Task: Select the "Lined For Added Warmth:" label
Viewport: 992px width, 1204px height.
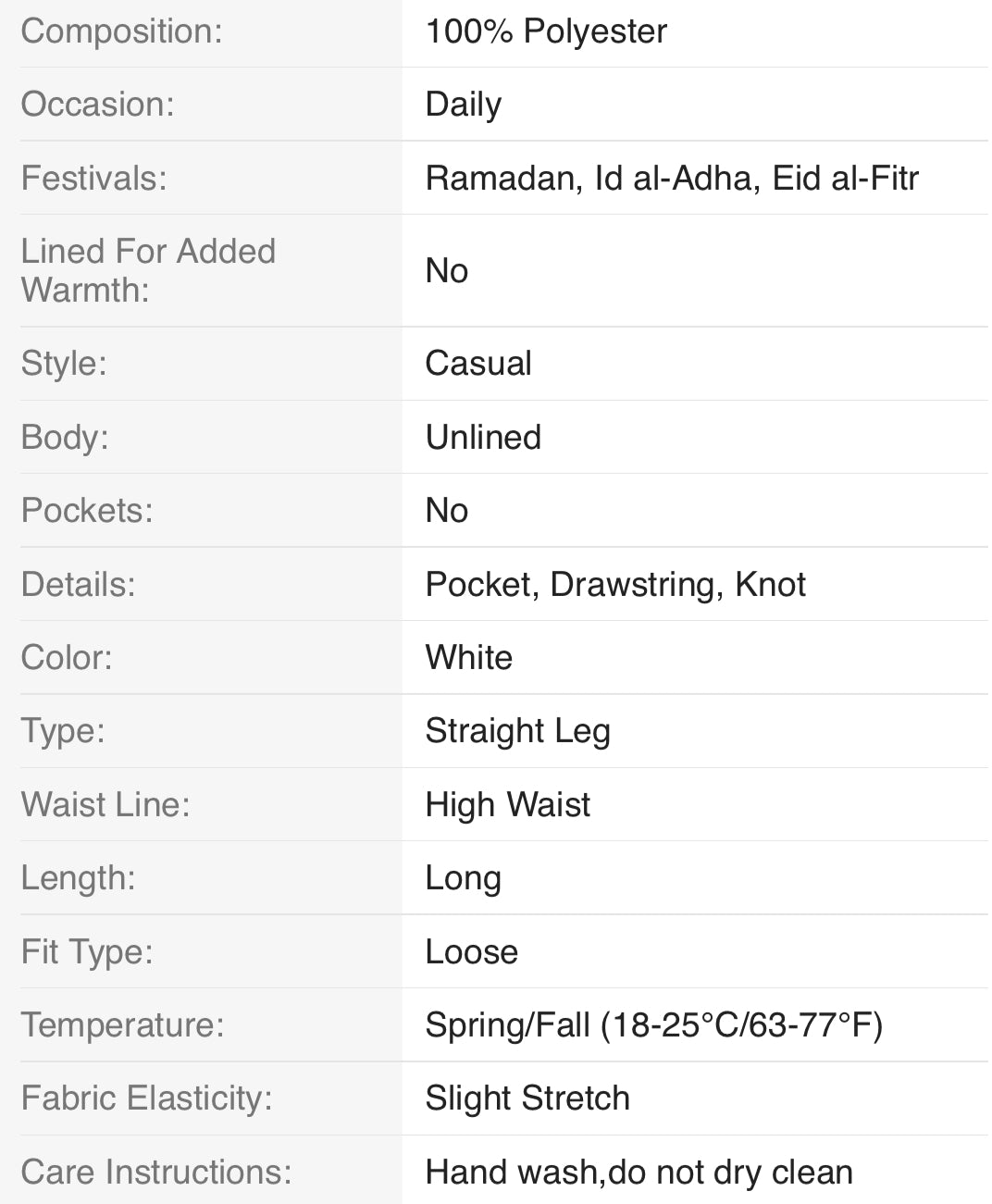Action: [x=148, y=270]
